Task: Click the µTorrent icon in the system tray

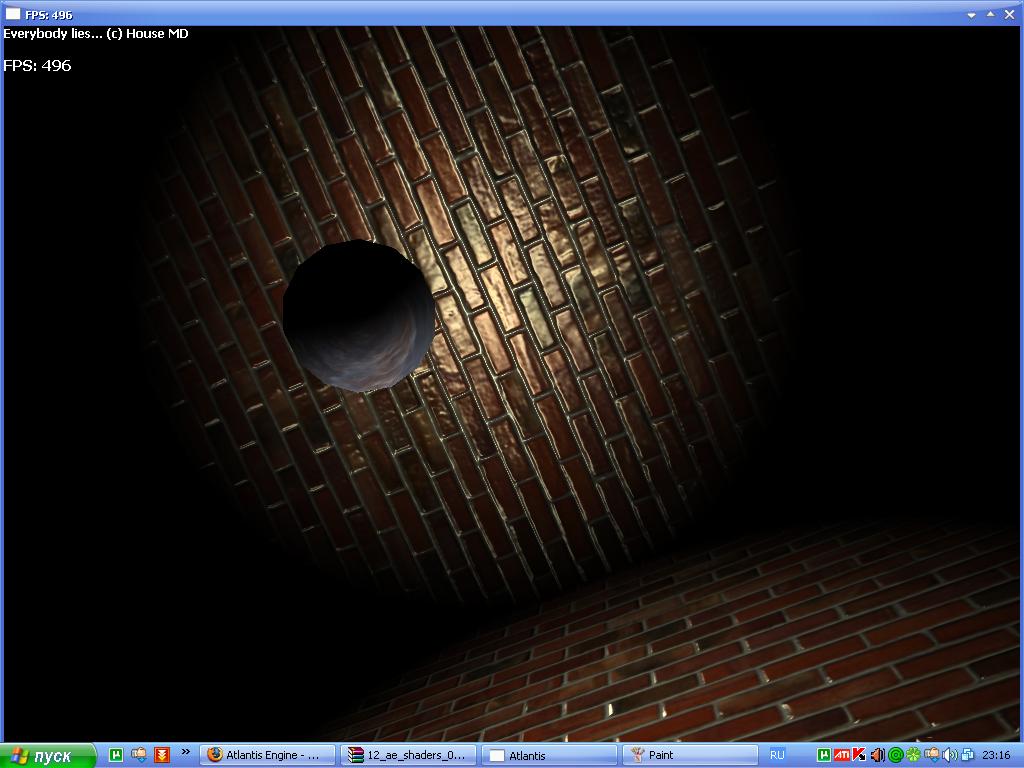Action: pyautogui.click(x=824, y=755)
